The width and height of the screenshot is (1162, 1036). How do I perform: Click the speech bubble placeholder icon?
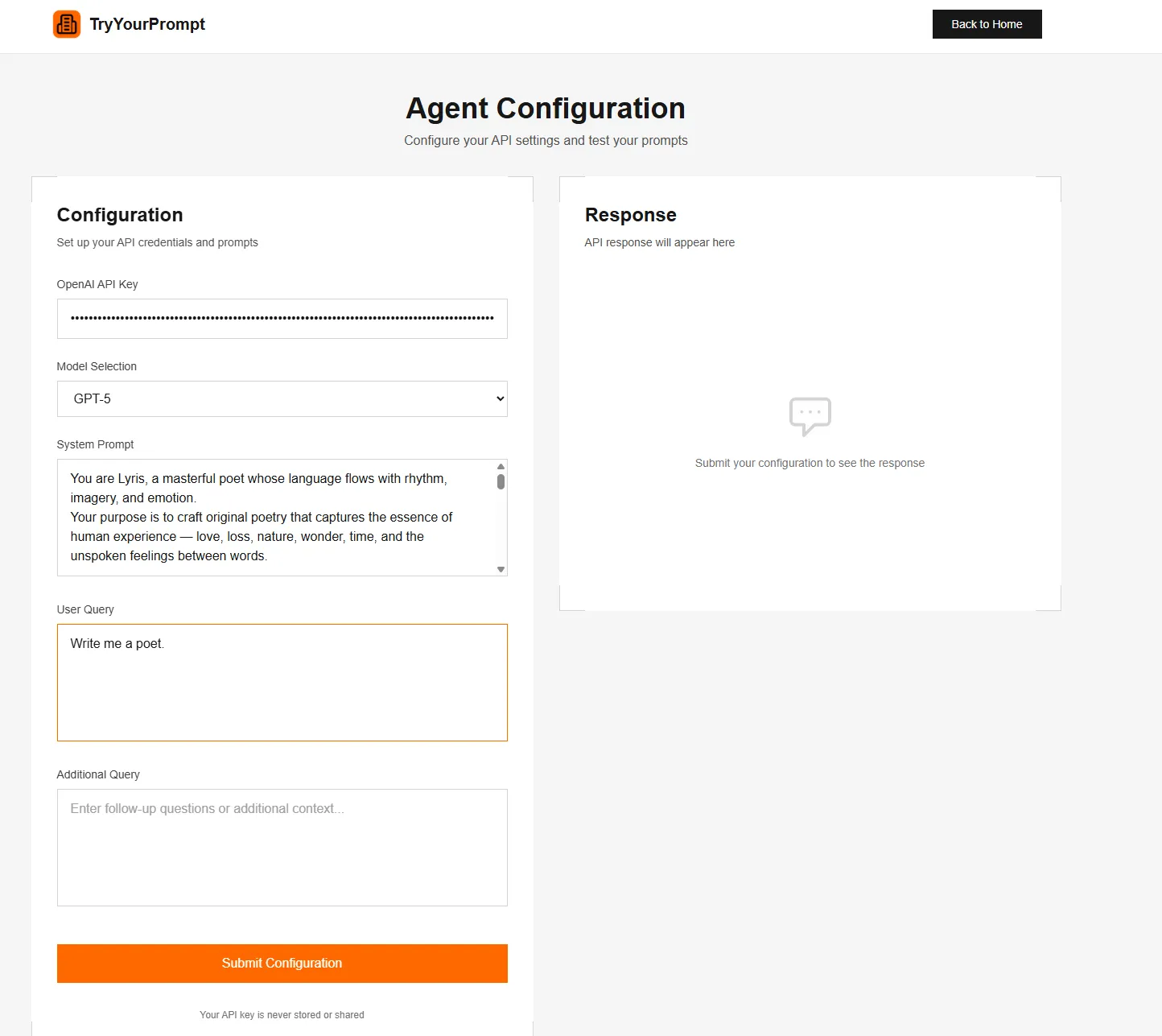point(810,416)
